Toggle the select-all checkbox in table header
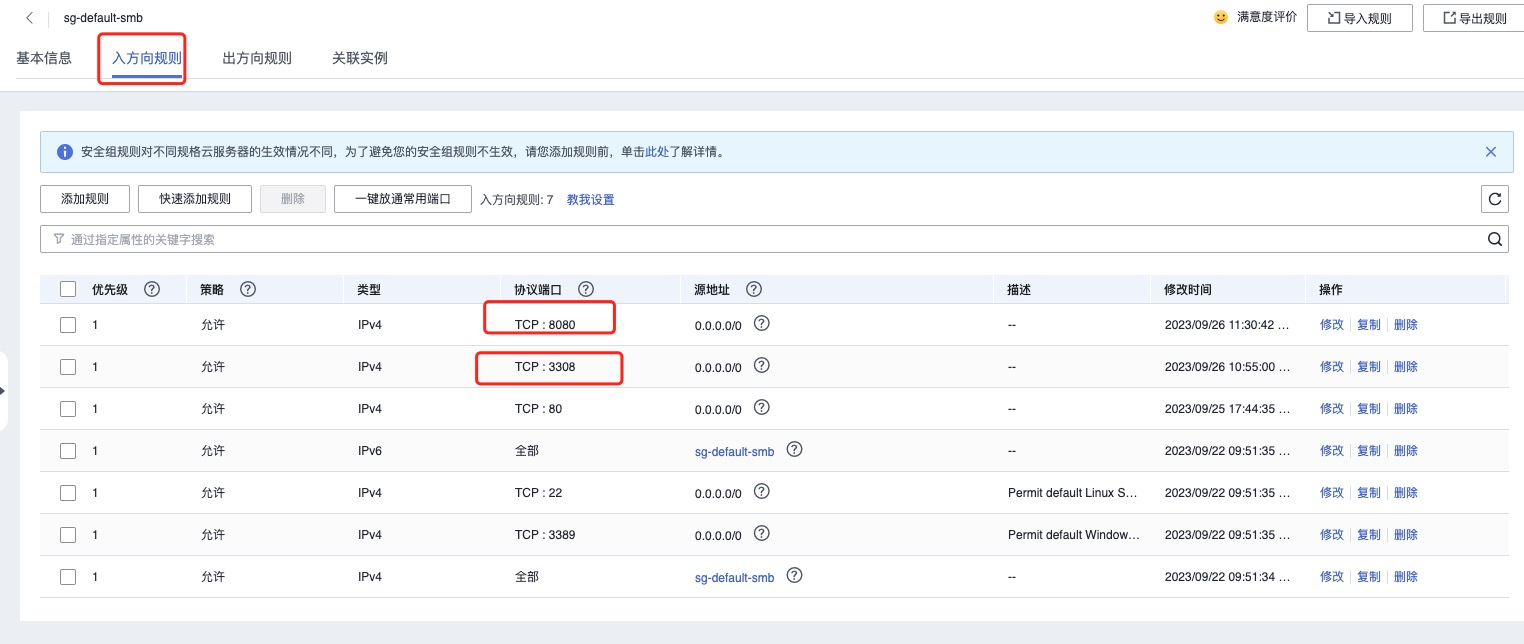The width and height of the screenshot is (1524, 644). click(x=68, y=289)
